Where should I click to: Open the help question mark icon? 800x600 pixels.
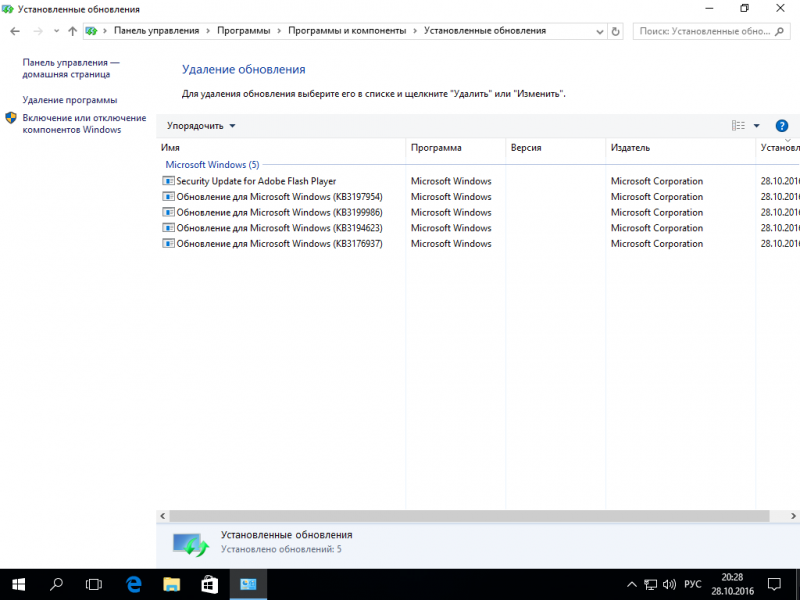click(x=781, y=126)
